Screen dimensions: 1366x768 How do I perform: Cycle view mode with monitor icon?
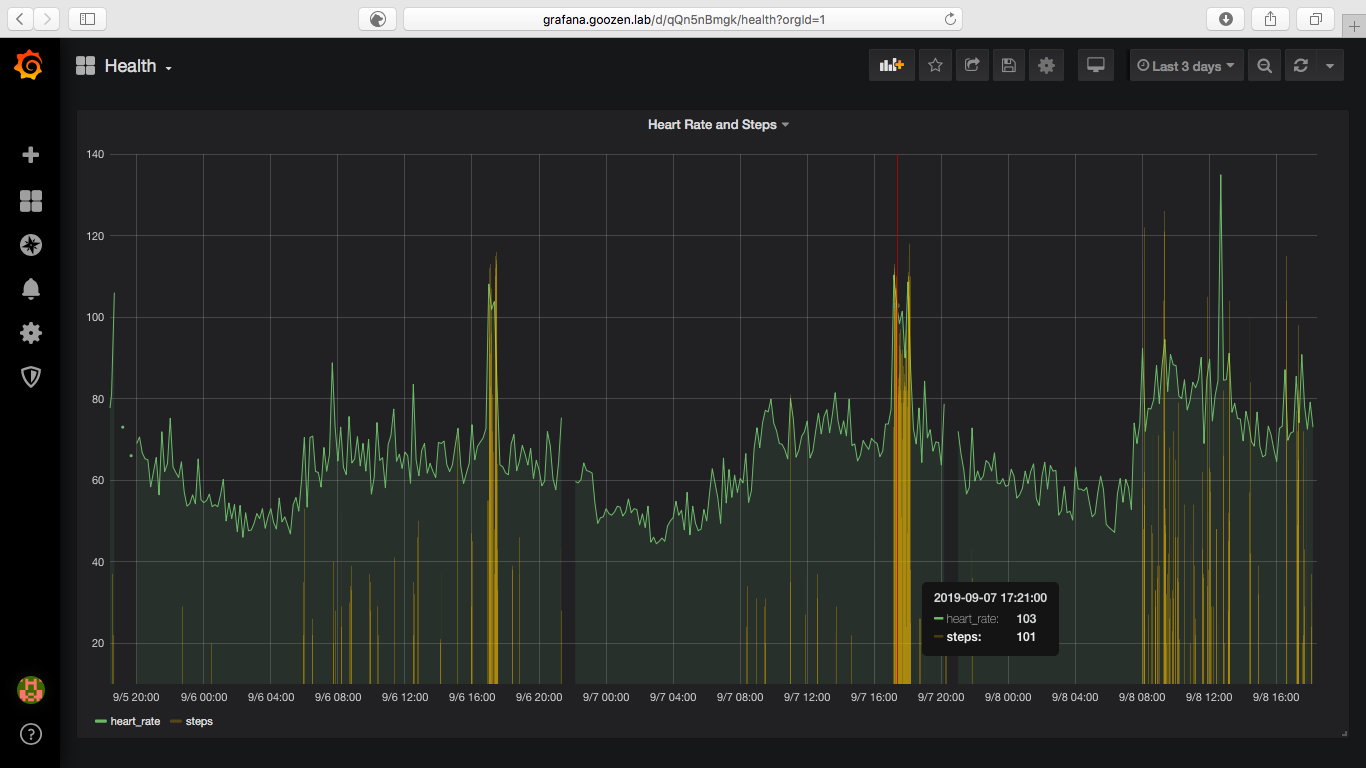[x=1095, y=65]
